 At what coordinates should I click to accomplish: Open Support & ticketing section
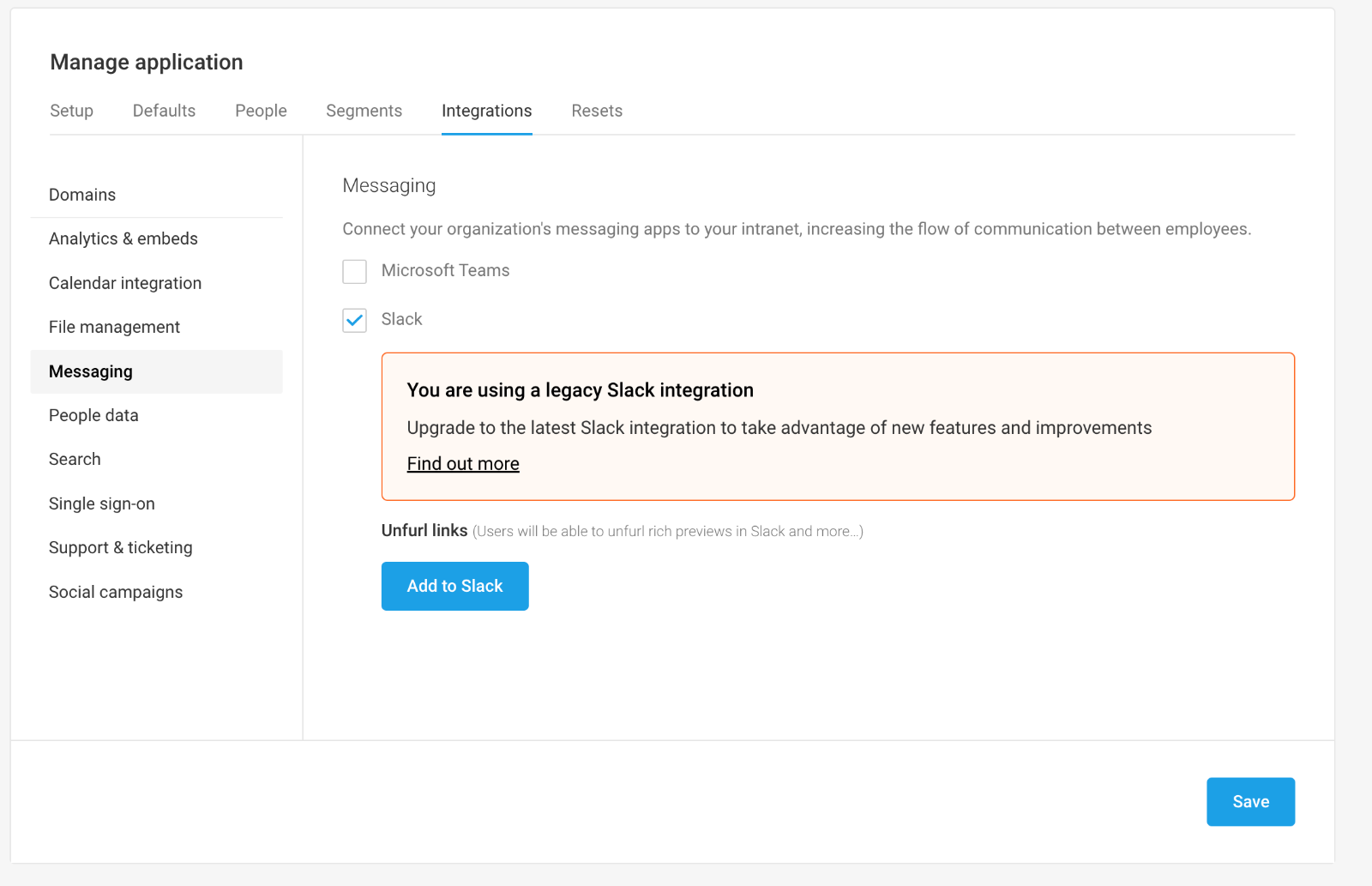pos(157,547)
